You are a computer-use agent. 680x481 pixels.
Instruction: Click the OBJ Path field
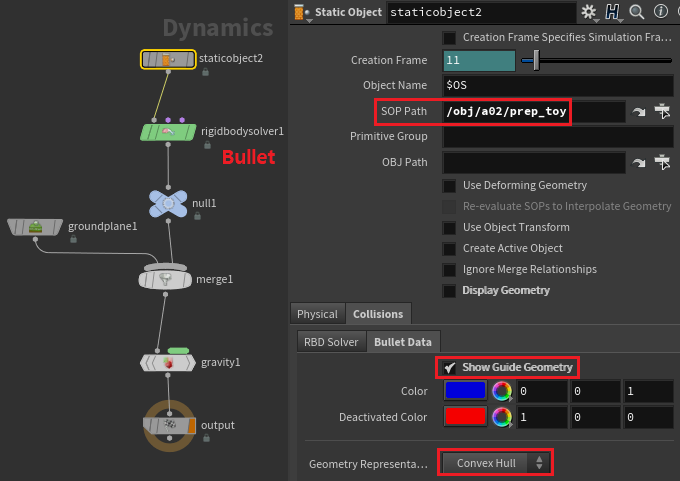click(534, 163)
